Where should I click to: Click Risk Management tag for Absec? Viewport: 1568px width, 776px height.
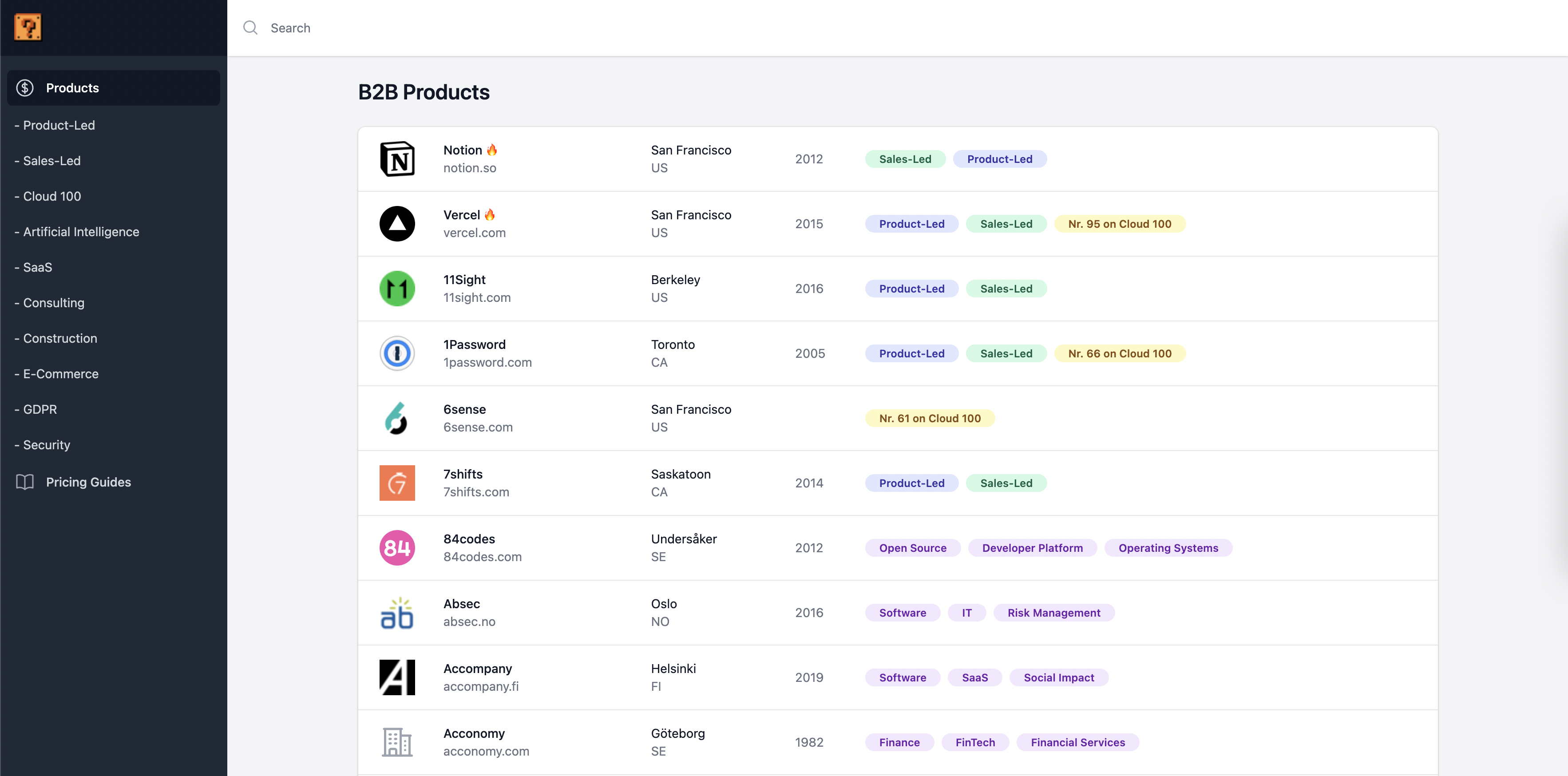[x=1053, y=613]
